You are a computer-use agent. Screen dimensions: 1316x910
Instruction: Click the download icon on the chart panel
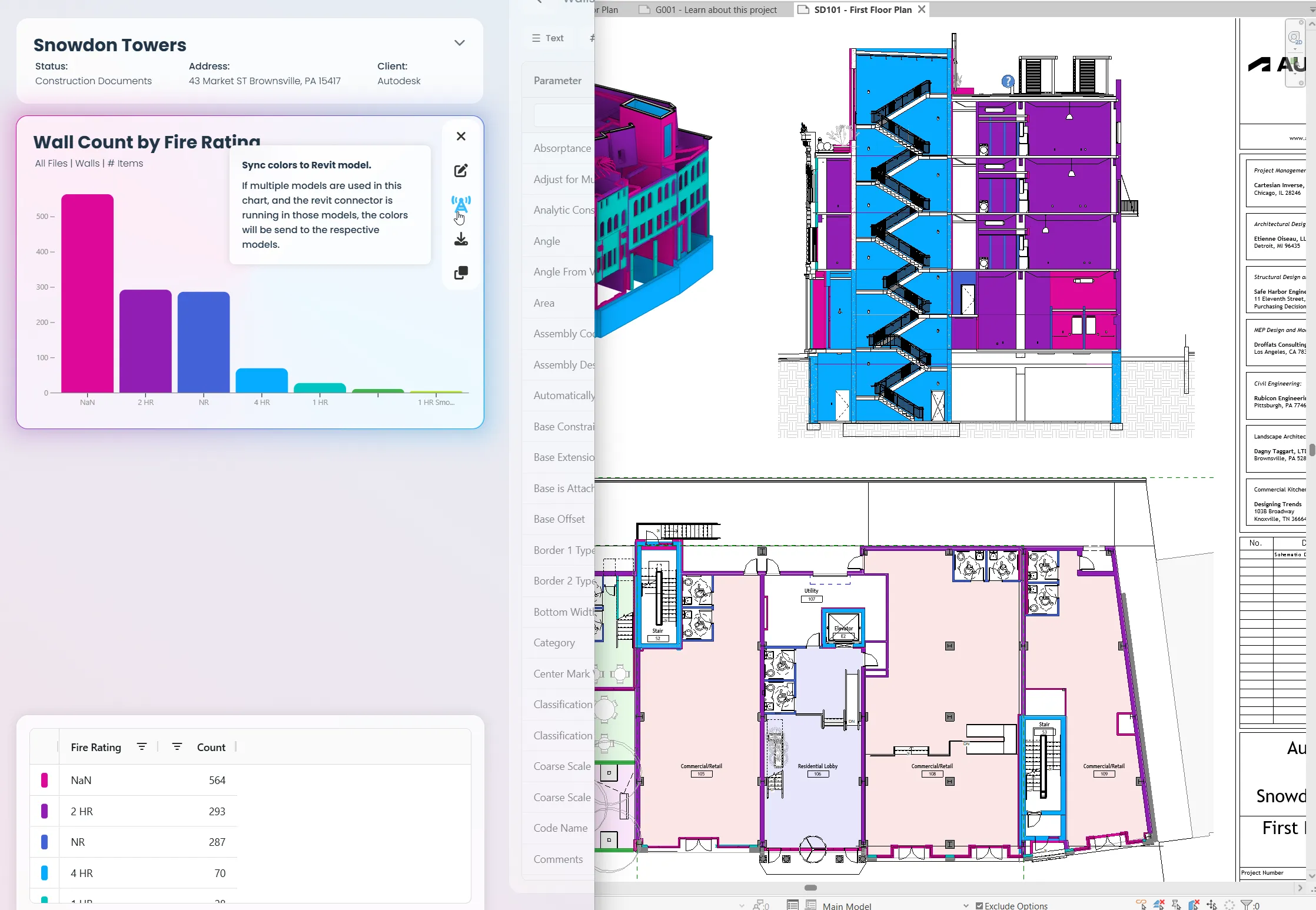coord(461,239)
